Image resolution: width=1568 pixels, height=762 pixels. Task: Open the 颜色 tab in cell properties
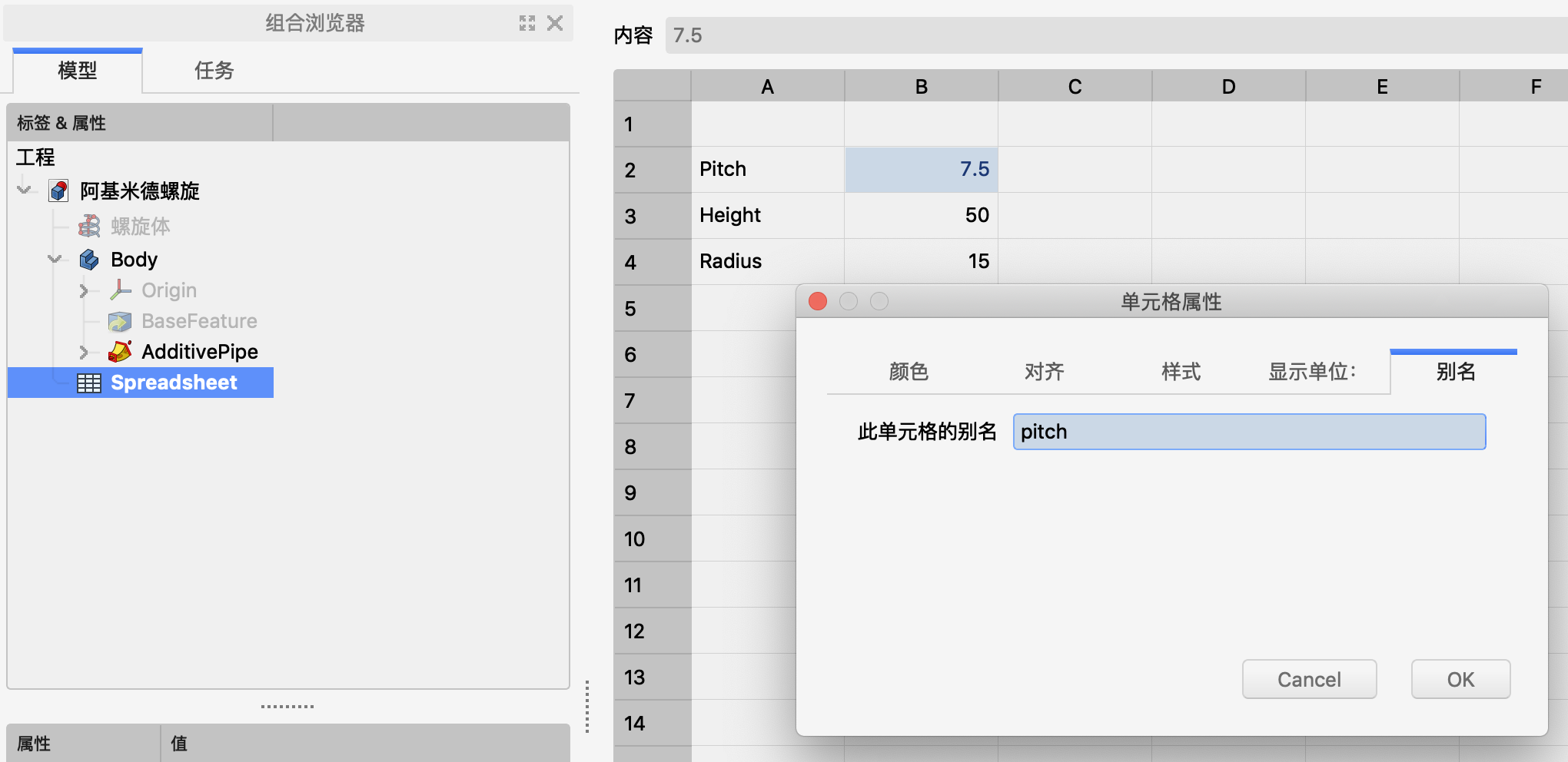coord(909,372)
